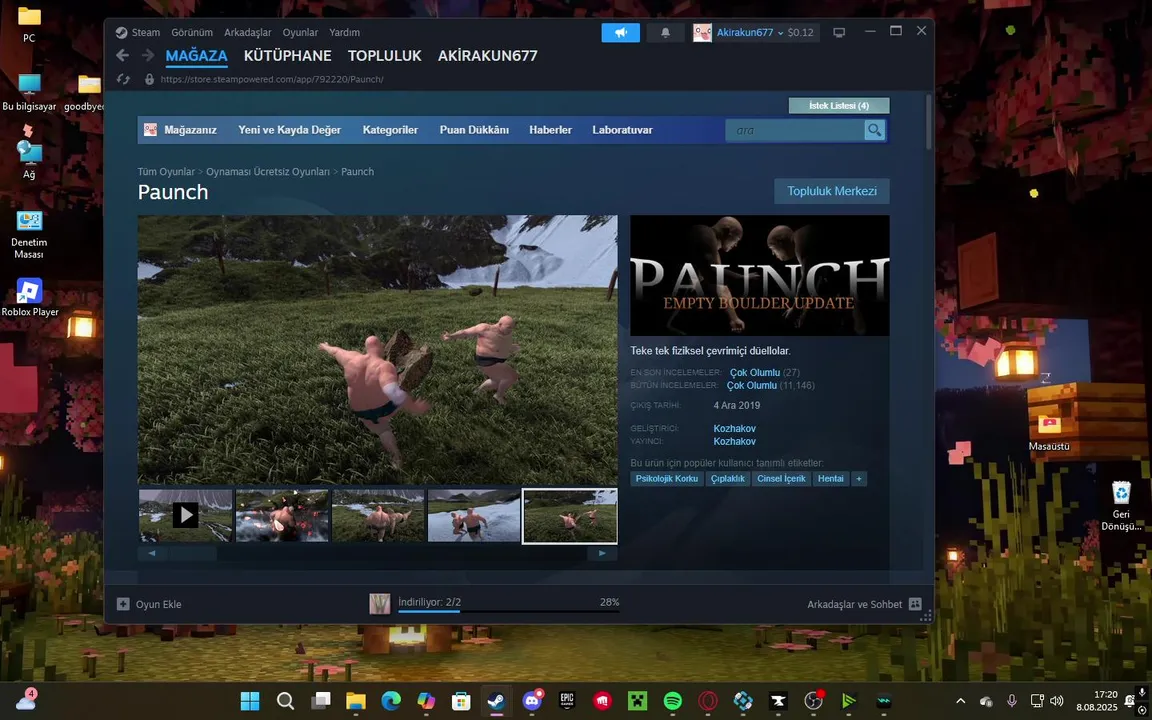Go back with the Steam back arrow
The image size is (1152, 720).
(123, 56)
